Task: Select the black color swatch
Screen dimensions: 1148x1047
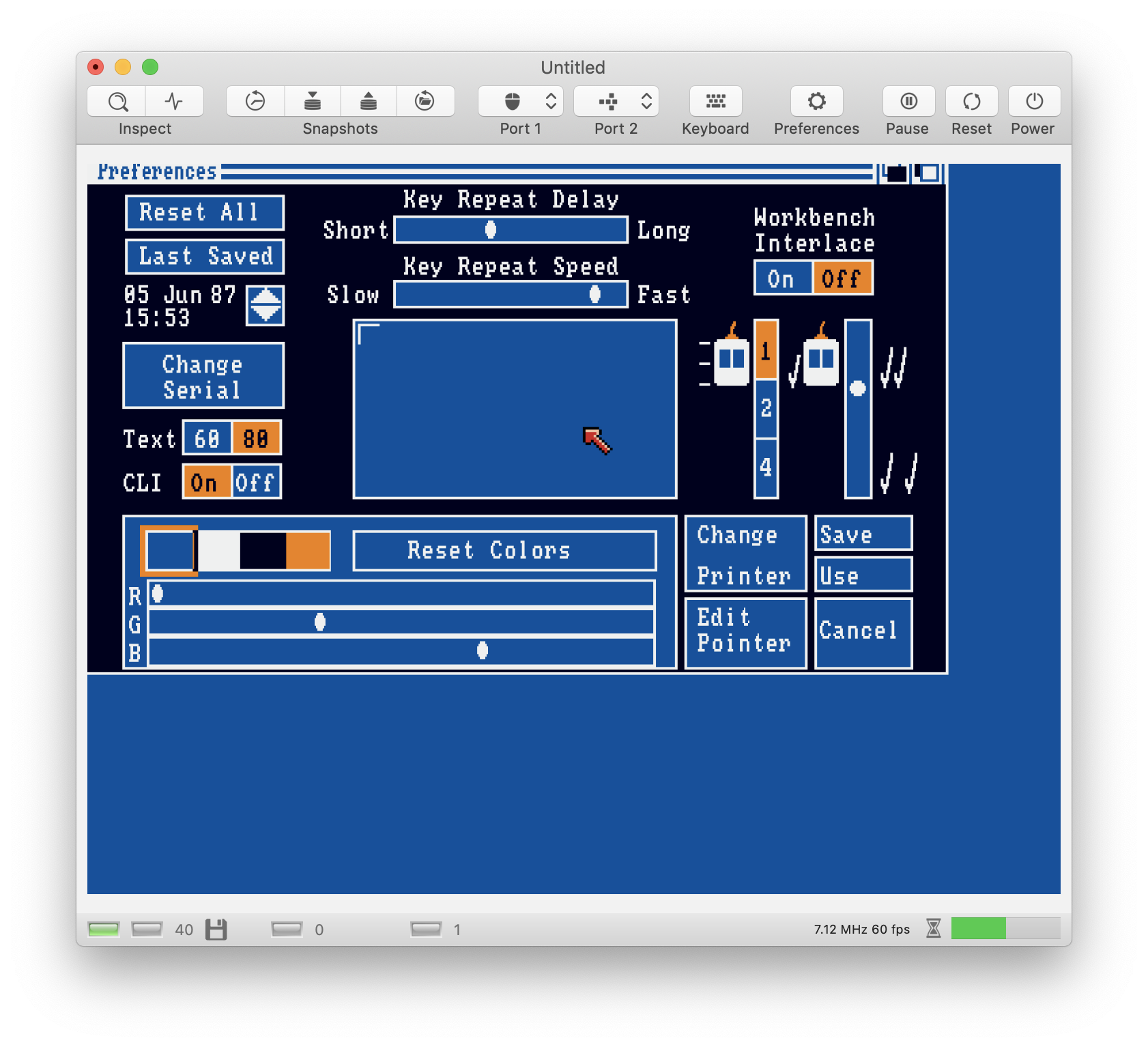Action: click(x=263, y=551)
